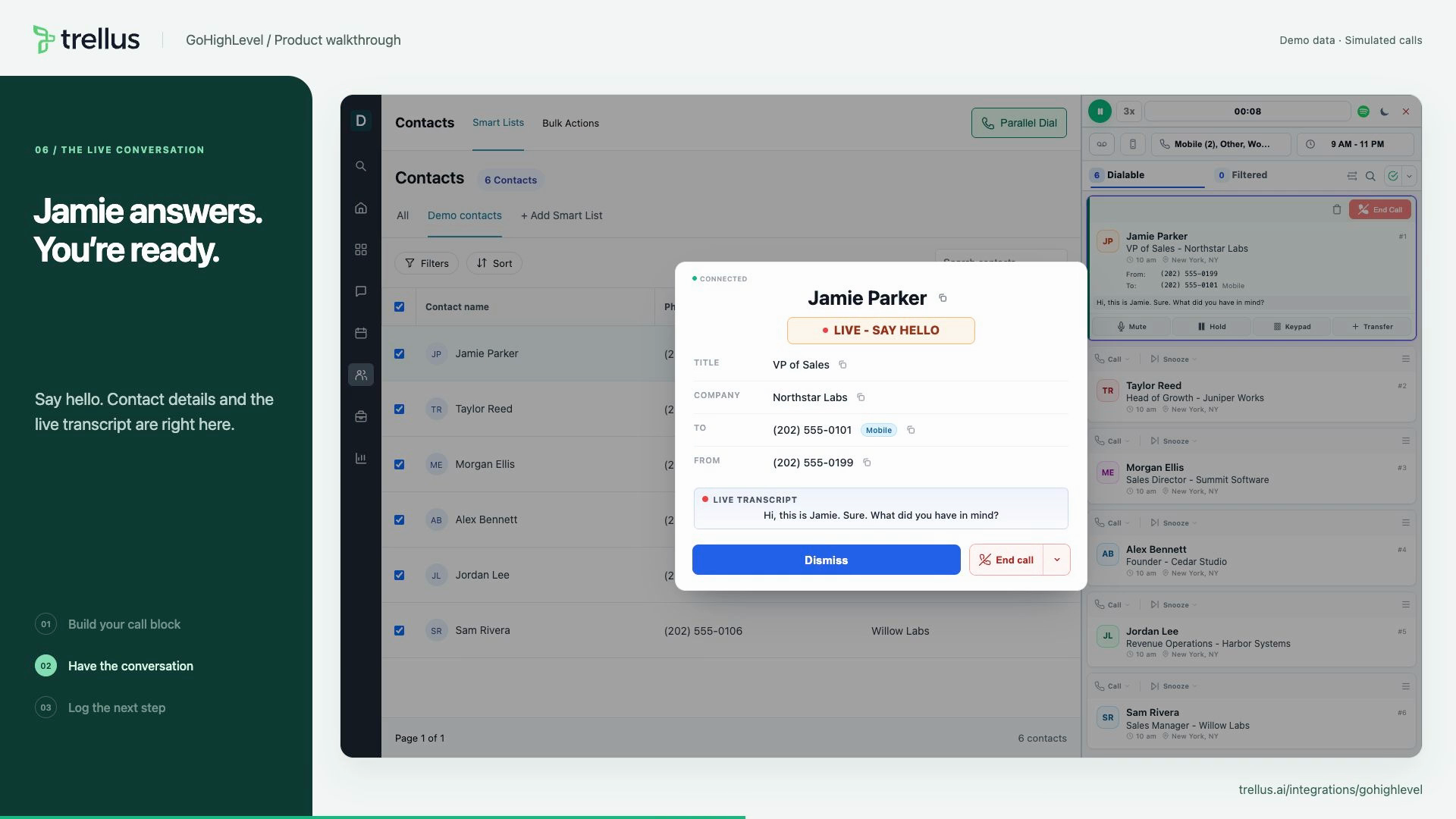Open the conversations chat icon in the sidebar
Image resolution: width=1456 pixels, height=819 pixels.
click(361, 291)
